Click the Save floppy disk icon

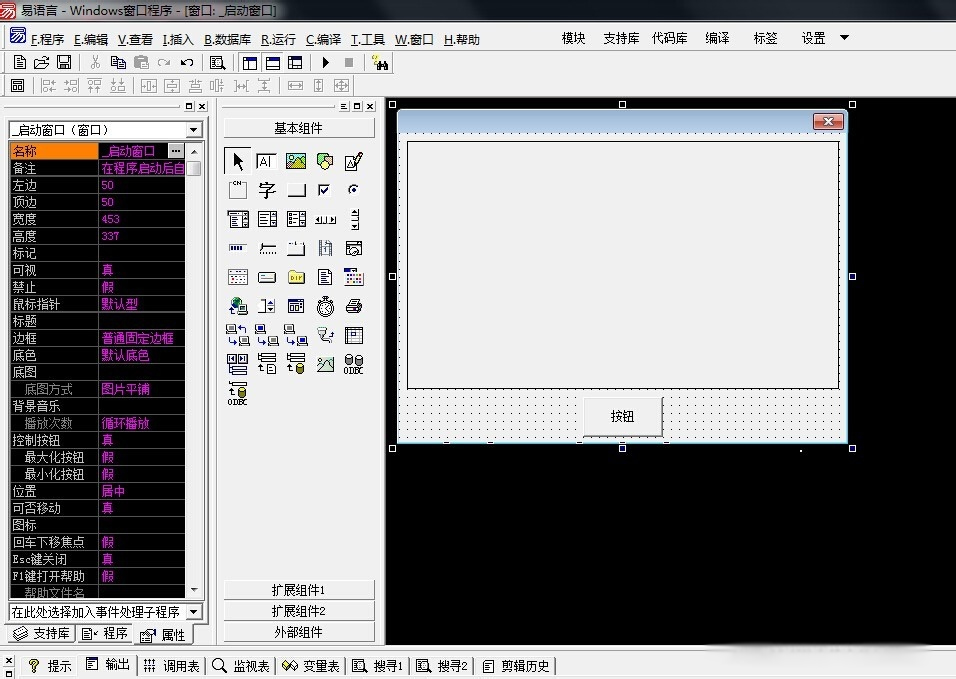tap(63, 62)
